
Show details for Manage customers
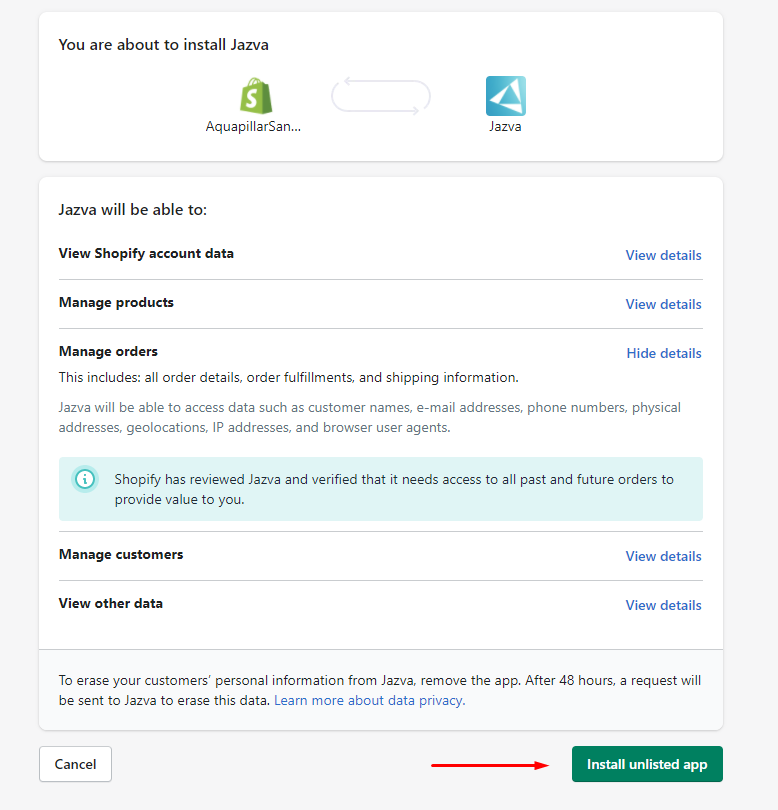coord(663,556)
